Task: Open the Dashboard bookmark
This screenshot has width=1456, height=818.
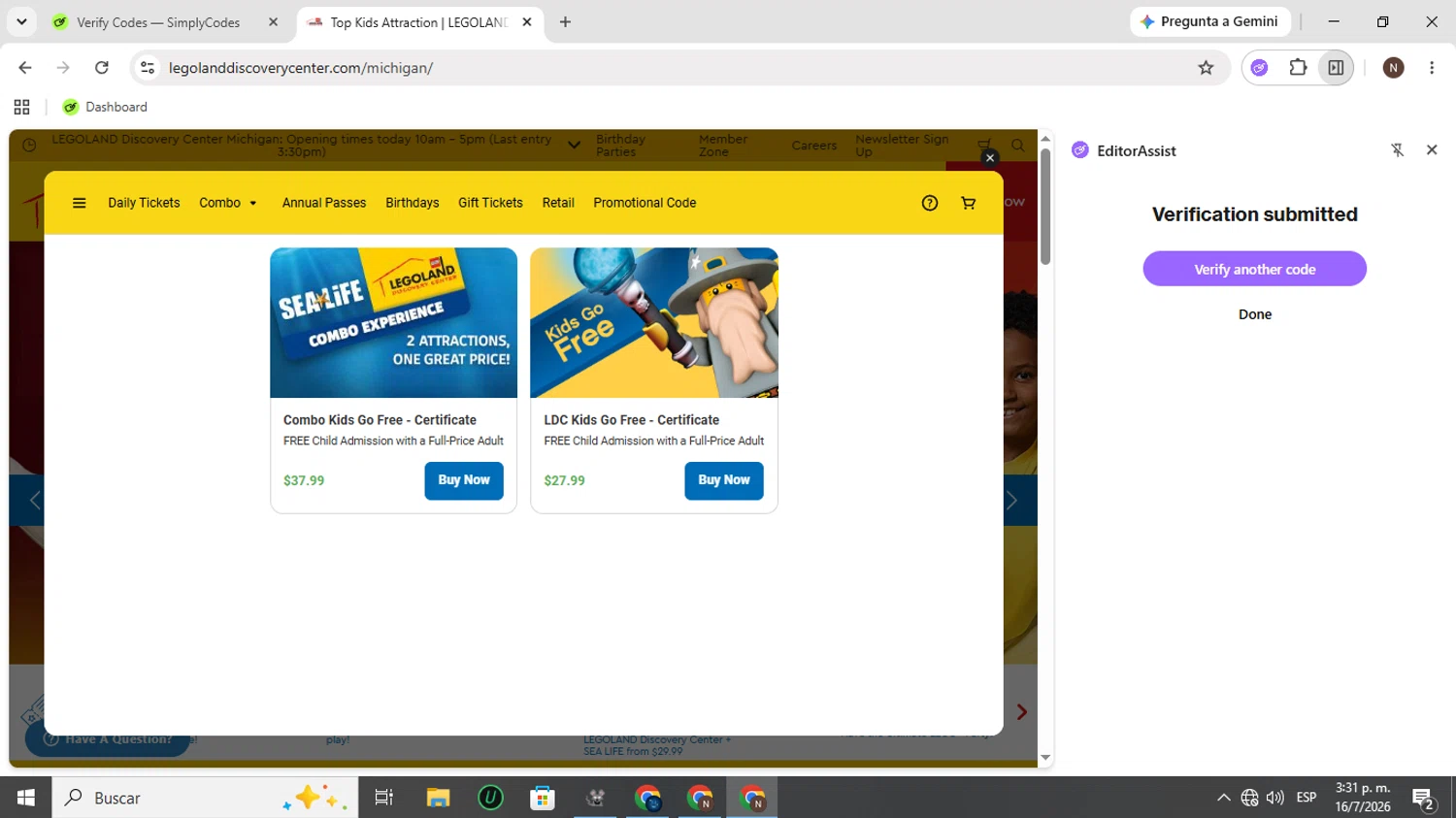Action: (105, 107)
